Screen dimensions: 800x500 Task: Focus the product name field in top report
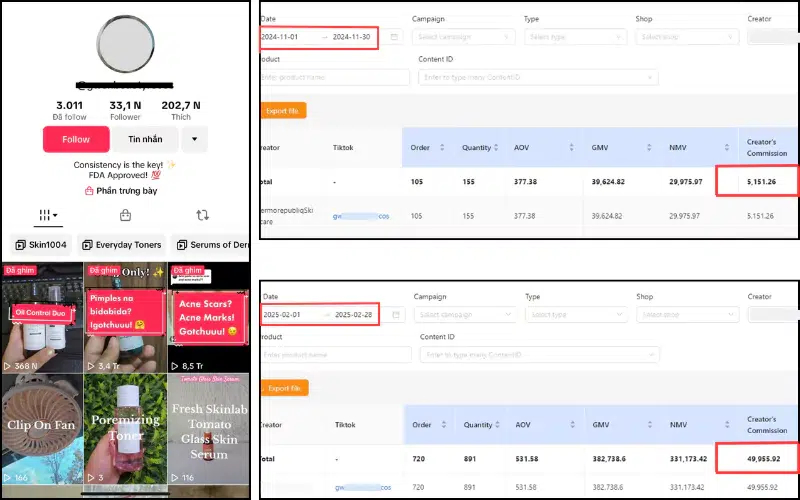pos(335,77)
